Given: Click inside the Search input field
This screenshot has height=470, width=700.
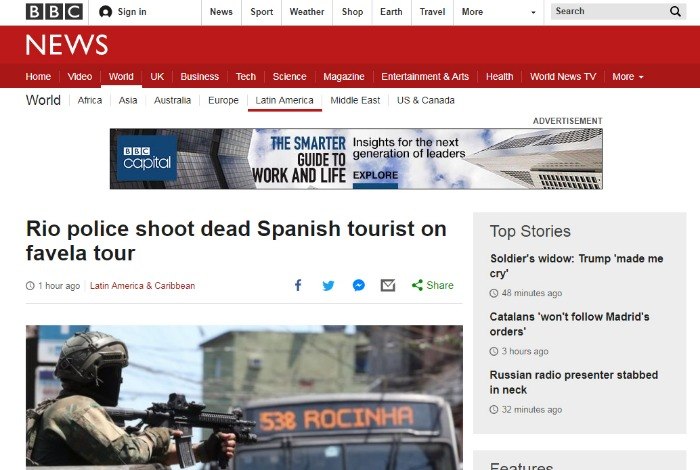Looking at the screenshot, I should 606,12.
